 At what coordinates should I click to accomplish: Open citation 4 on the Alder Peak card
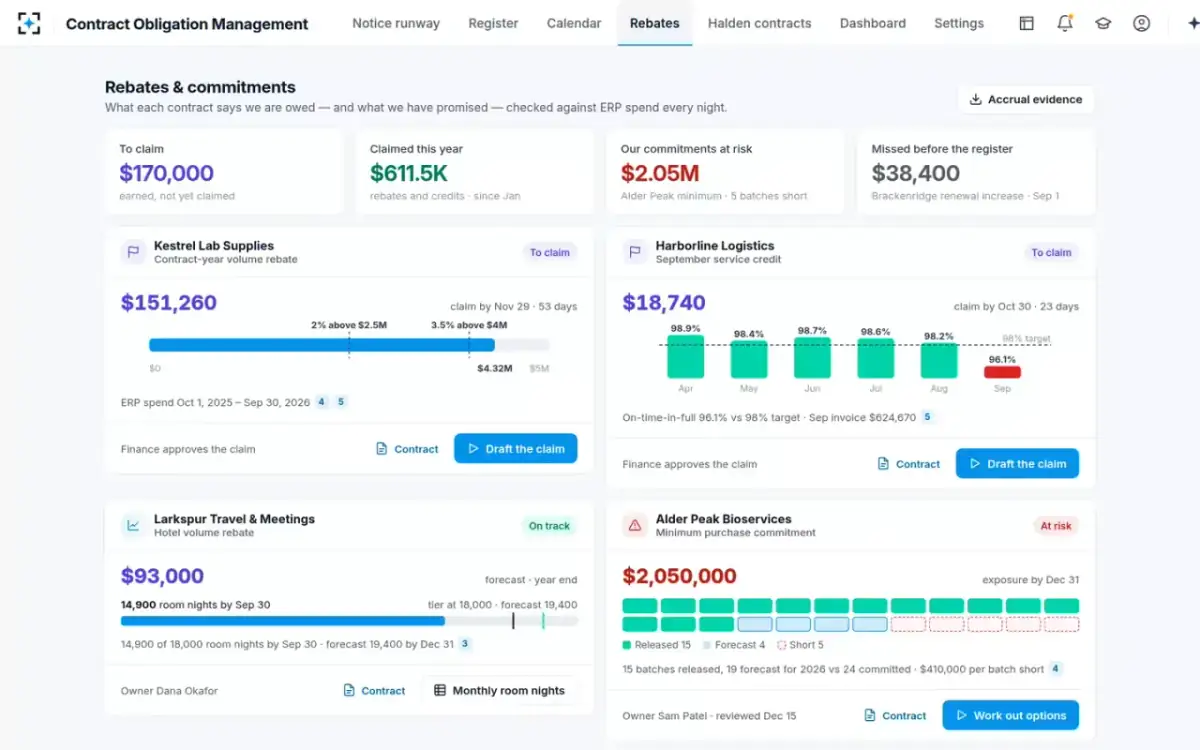coord(1055,669)
